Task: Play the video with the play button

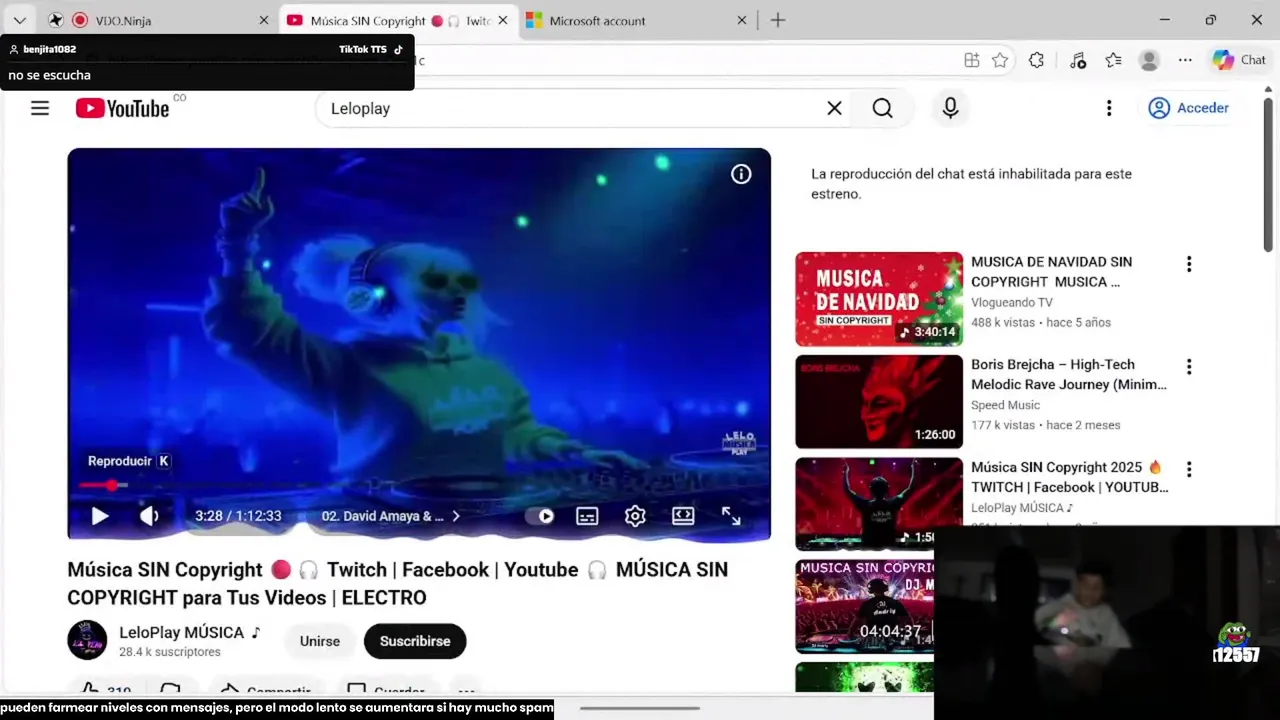Action: point(100,516)
